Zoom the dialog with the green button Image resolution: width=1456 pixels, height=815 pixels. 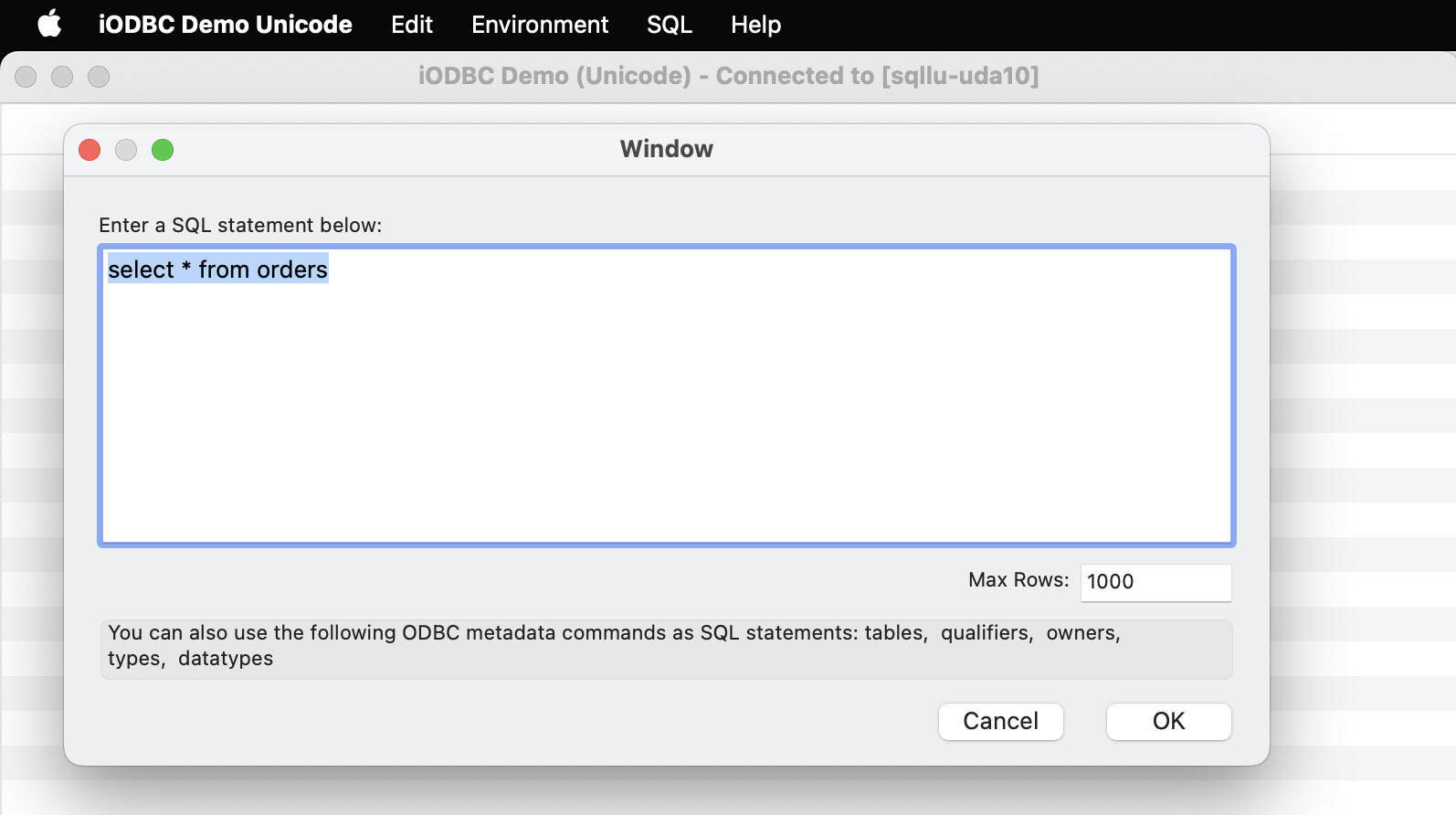(163, 150)
